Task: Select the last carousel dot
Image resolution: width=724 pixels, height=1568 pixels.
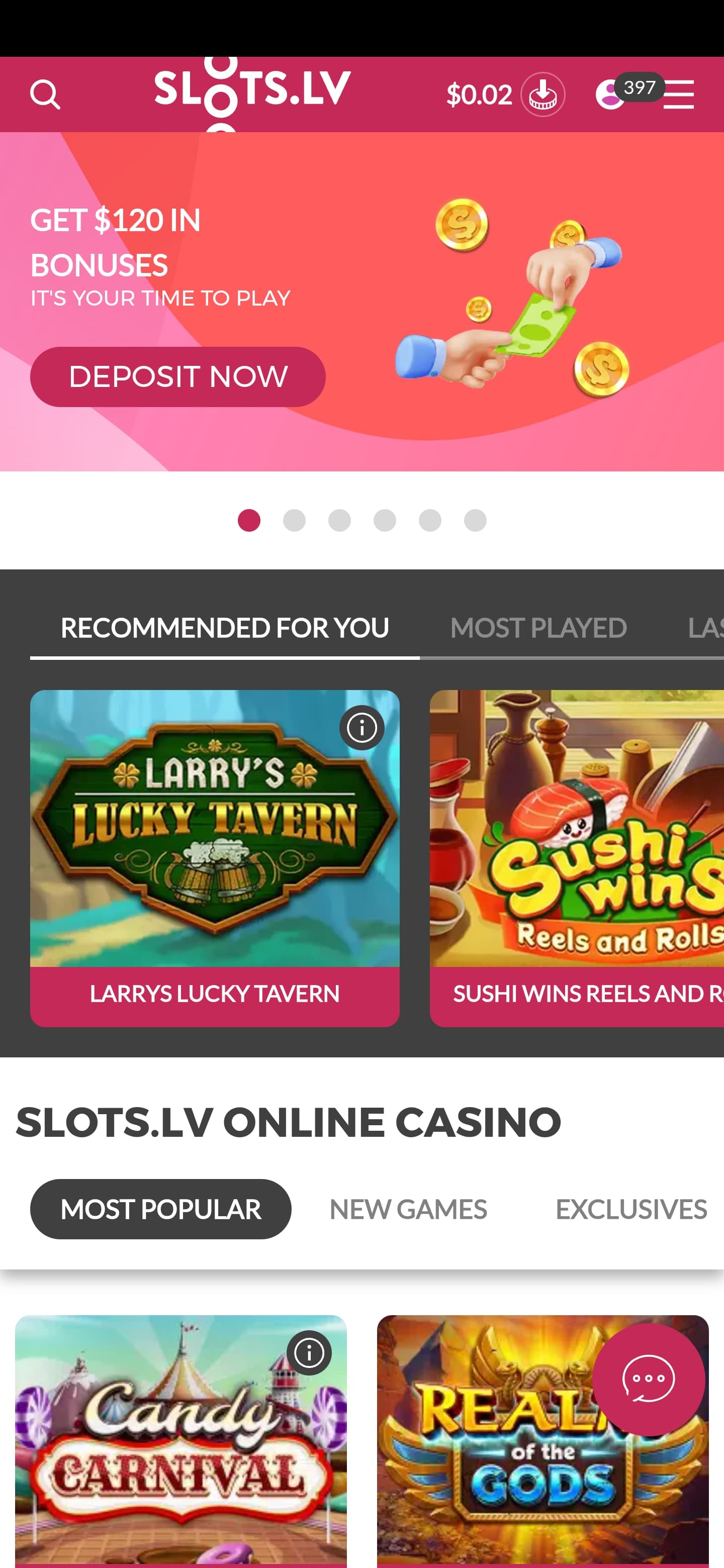Action: [x=475, y=521]
